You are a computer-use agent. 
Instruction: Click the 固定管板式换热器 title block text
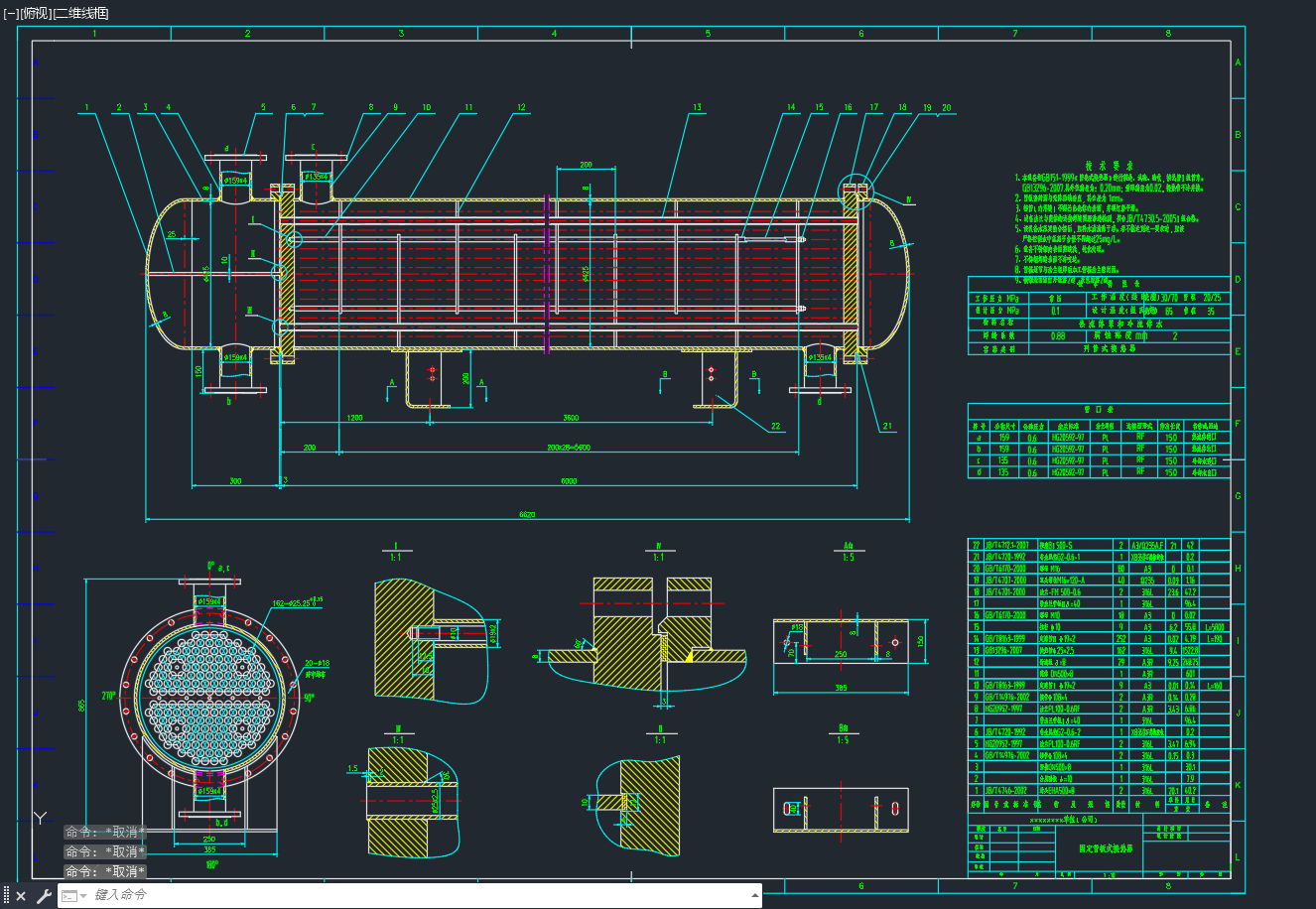pos(1106,848)
